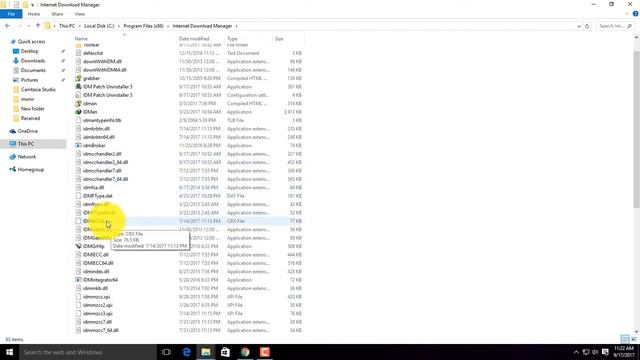Select the downlWithIDM64.dll file
The height and width of the screenshot is (360, 640).
[104, 70]
